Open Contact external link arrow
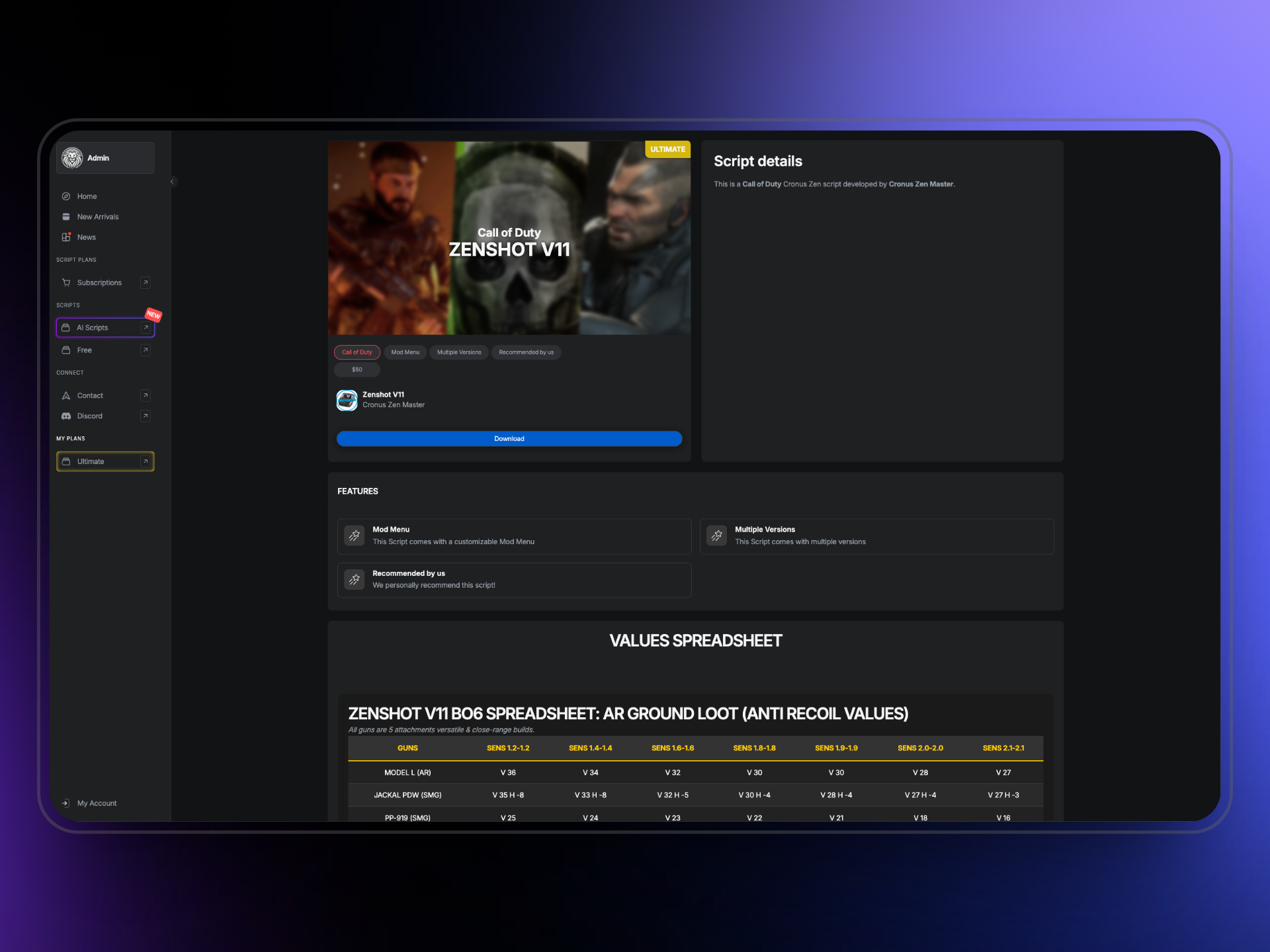1270x952 pixels. pos(146,396)
